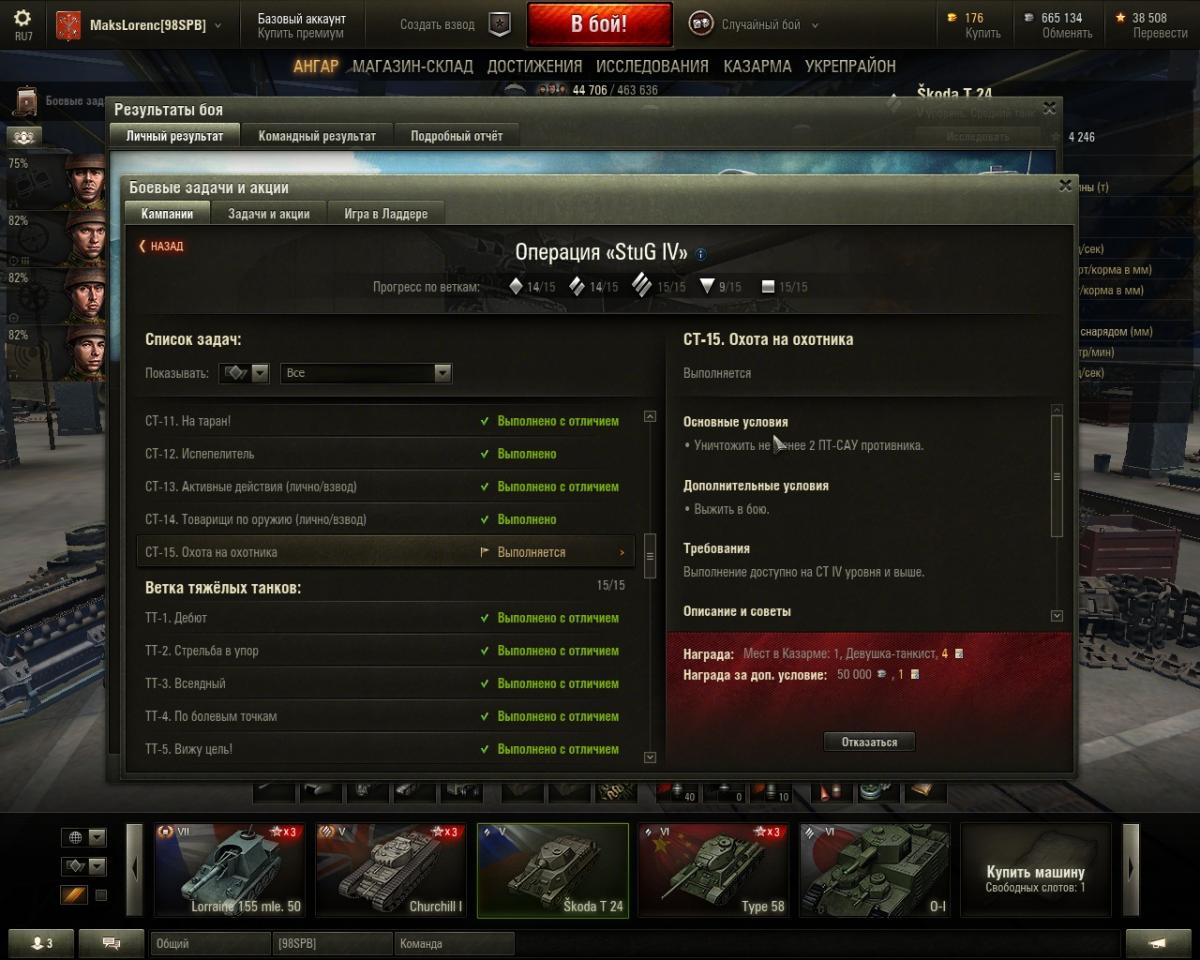The width and height of the screenshot is (1200, 960).
Task: Click the ammo slot showing 0 shells
Action: pos(724,791)
